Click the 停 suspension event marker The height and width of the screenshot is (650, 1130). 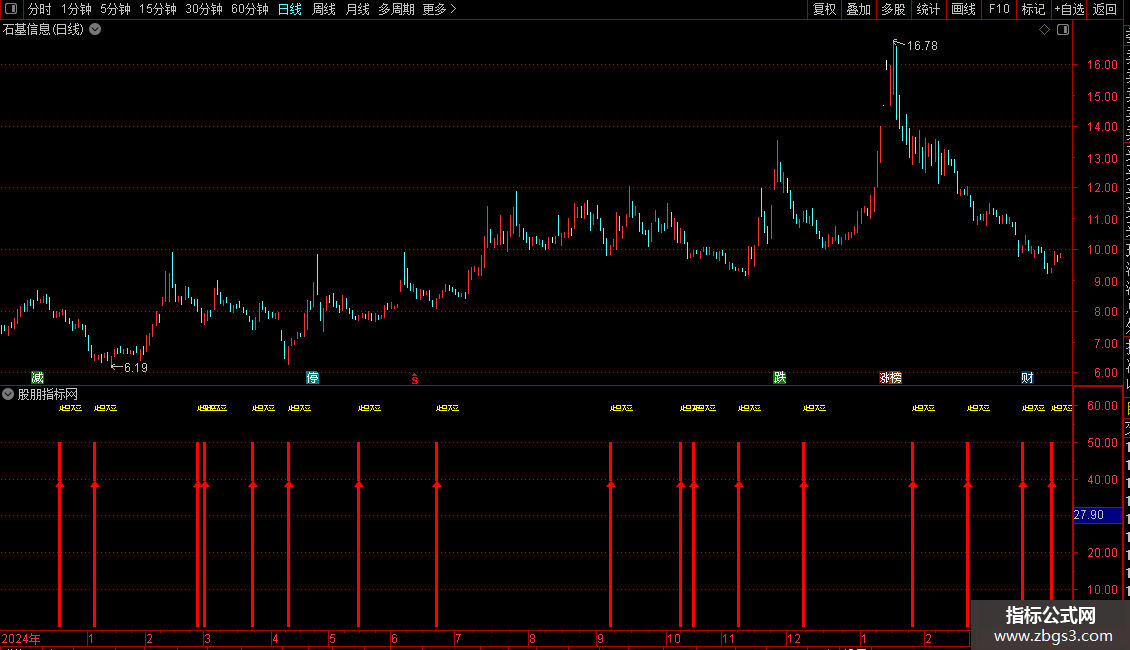coord(312,378)
